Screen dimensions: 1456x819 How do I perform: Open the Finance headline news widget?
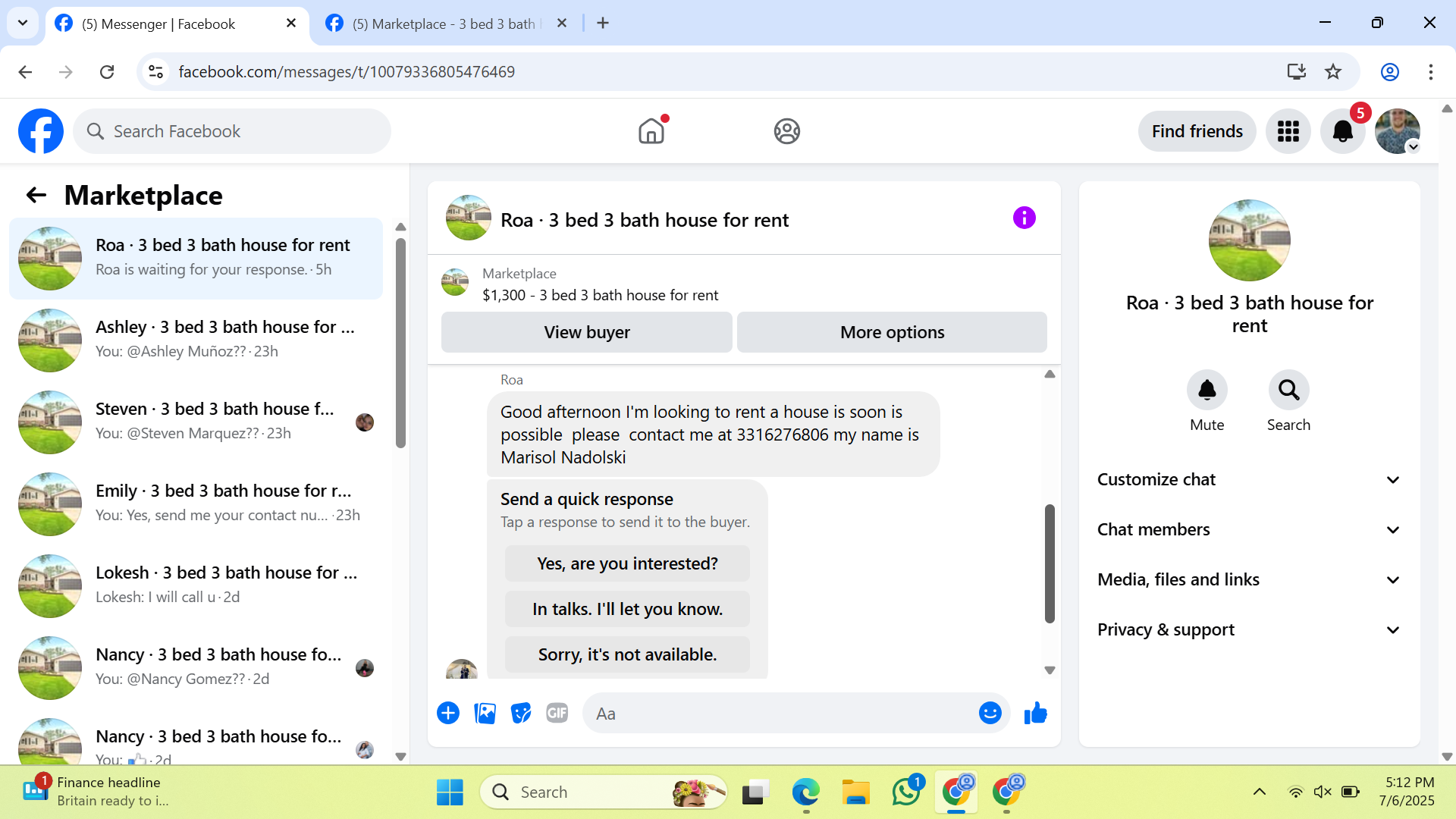95,792
